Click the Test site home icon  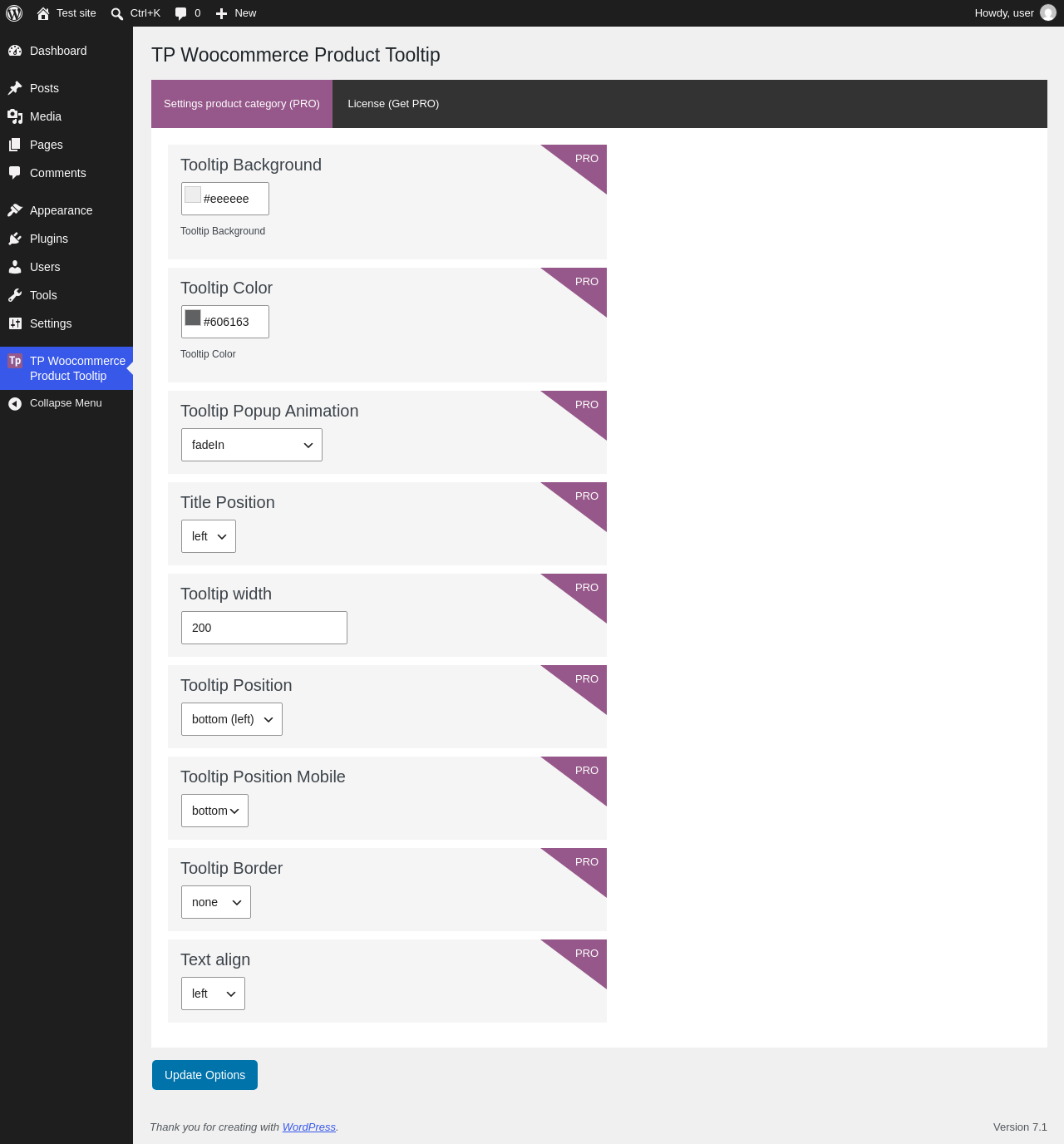pyautogui.click(x=43, y=13)
